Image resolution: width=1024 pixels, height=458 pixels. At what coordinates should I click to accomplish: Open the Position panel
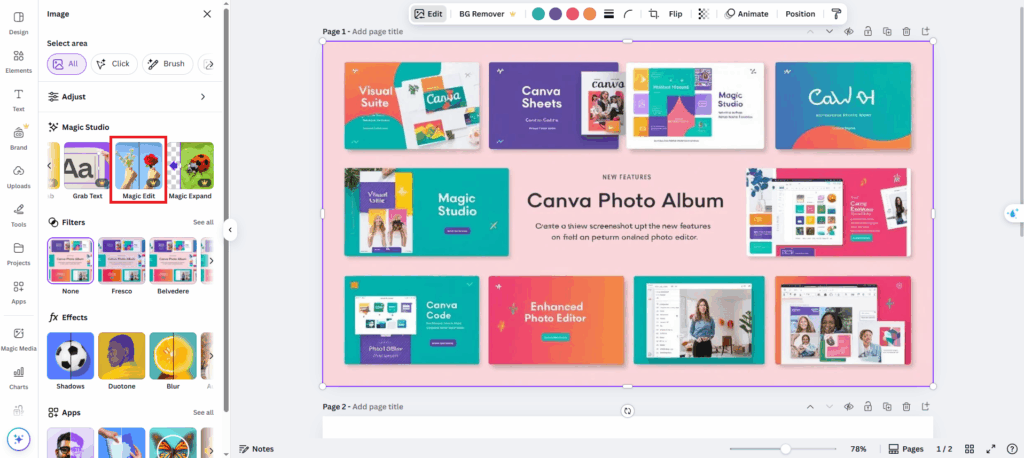tap(800, 14)
